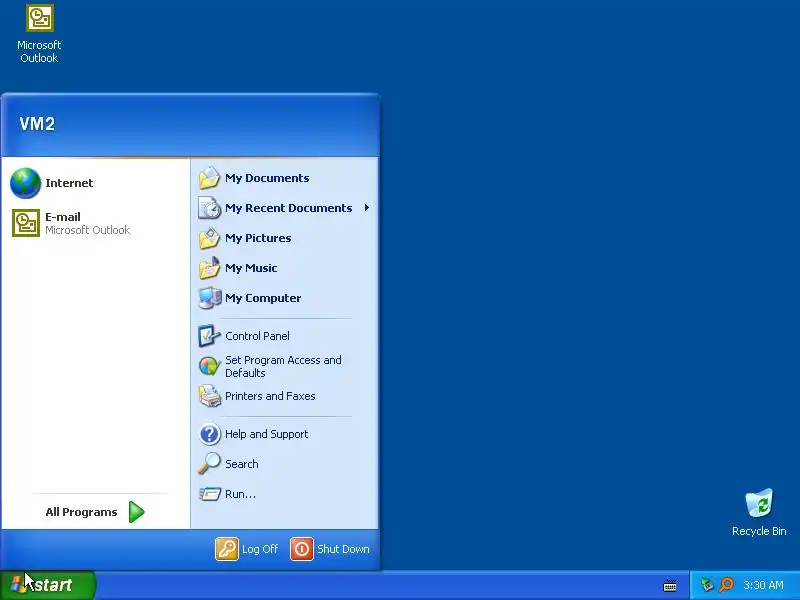
Task: Click the Internet label in Start menu
Action: pos(69,183)
